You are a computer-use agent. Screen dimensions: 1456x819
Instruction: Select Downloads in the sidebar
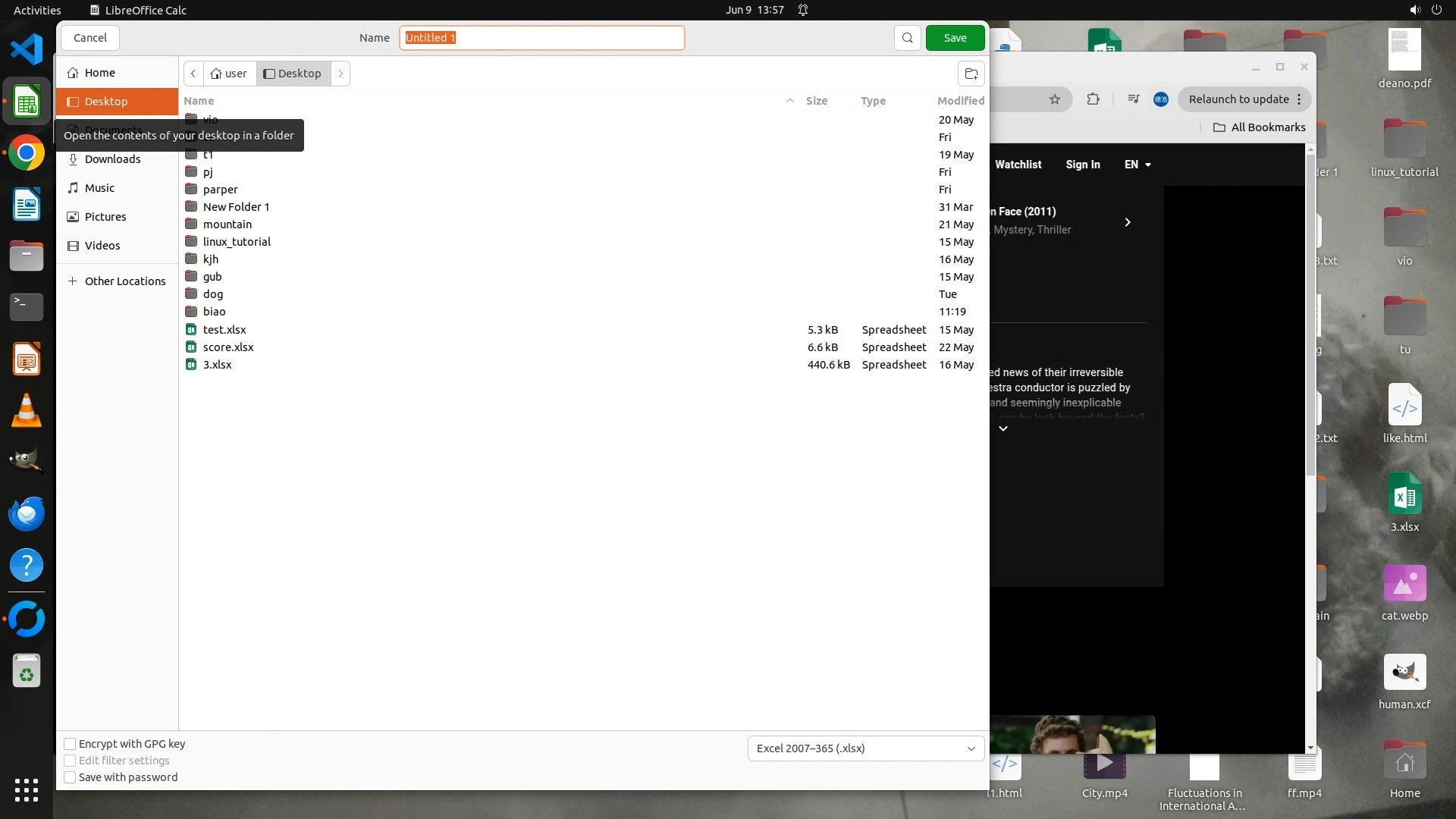tap(112, 159)
